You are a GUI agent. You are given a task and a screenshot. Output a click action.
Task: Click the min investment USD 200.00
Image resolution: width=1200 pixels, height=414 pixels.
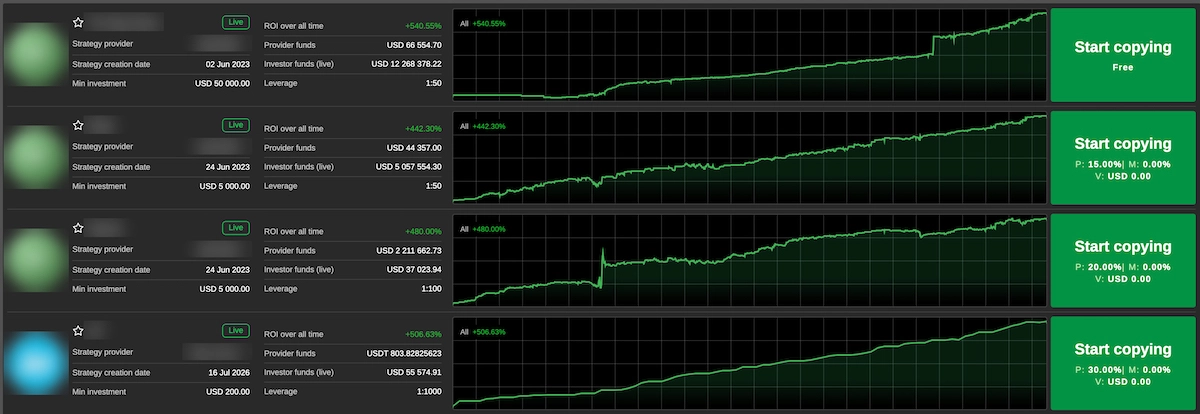[x=229, y=391]
